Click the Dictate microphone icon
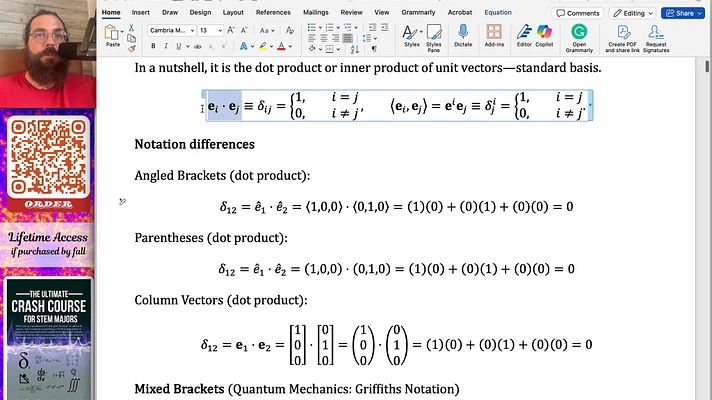Image resolution: width=712 pixels, height=400 pixels. 463,33
